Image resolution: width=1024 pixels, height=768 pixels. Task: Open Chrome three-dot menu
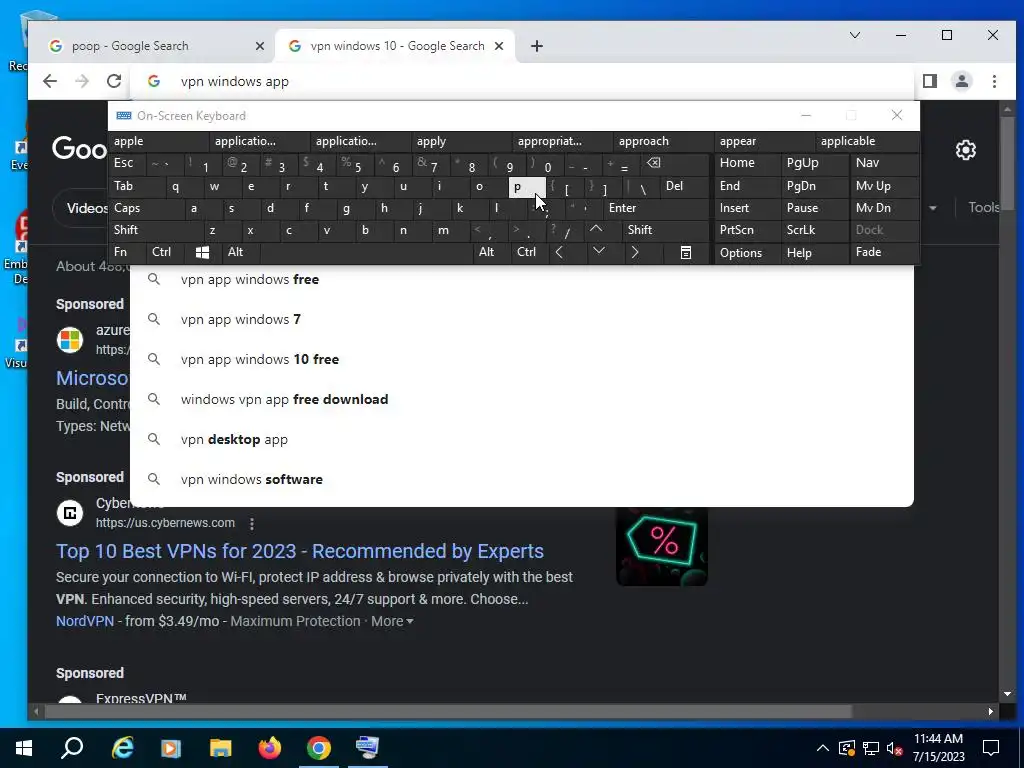point(994,81)
